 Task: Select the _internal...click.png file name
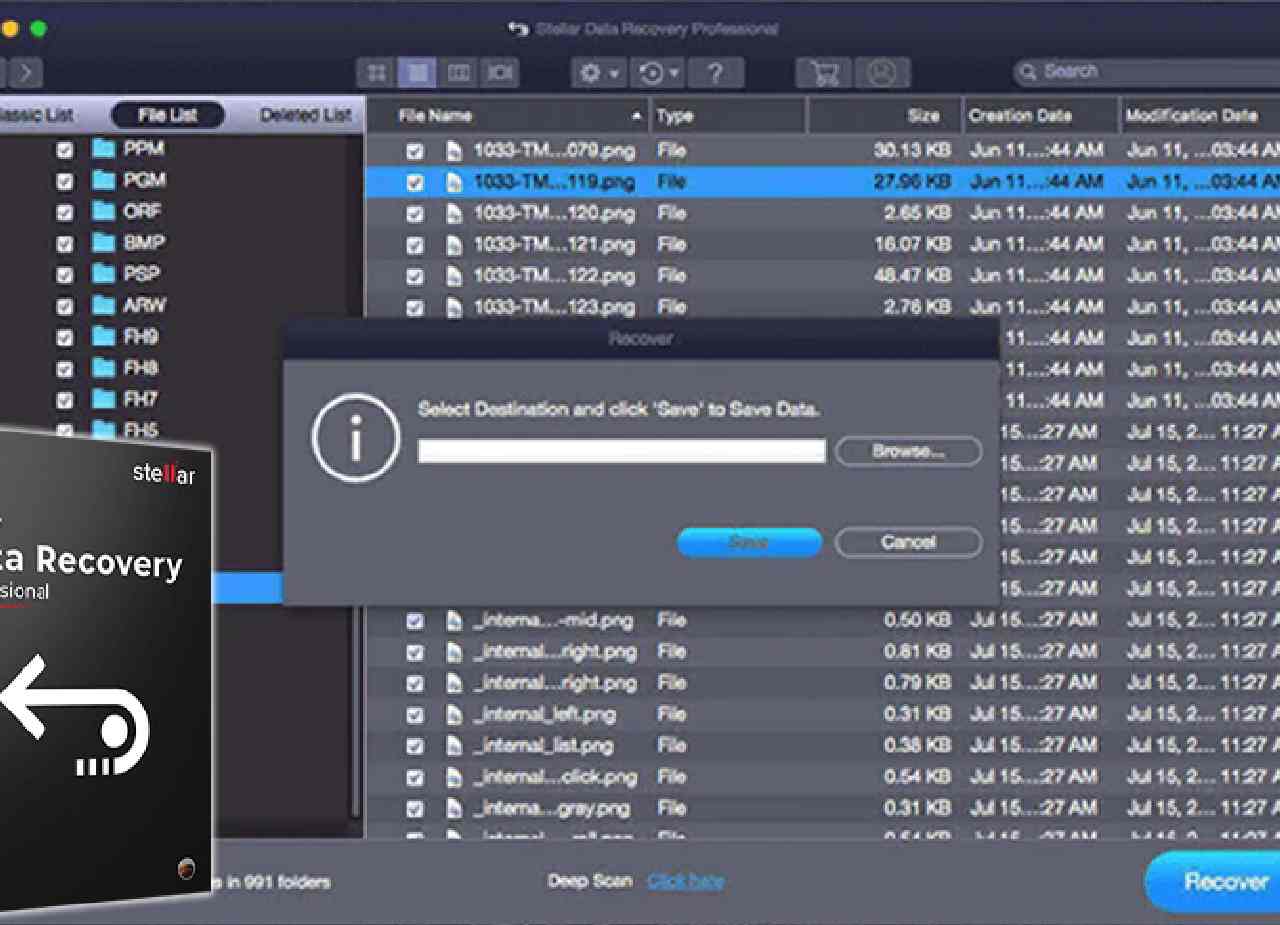555,777
